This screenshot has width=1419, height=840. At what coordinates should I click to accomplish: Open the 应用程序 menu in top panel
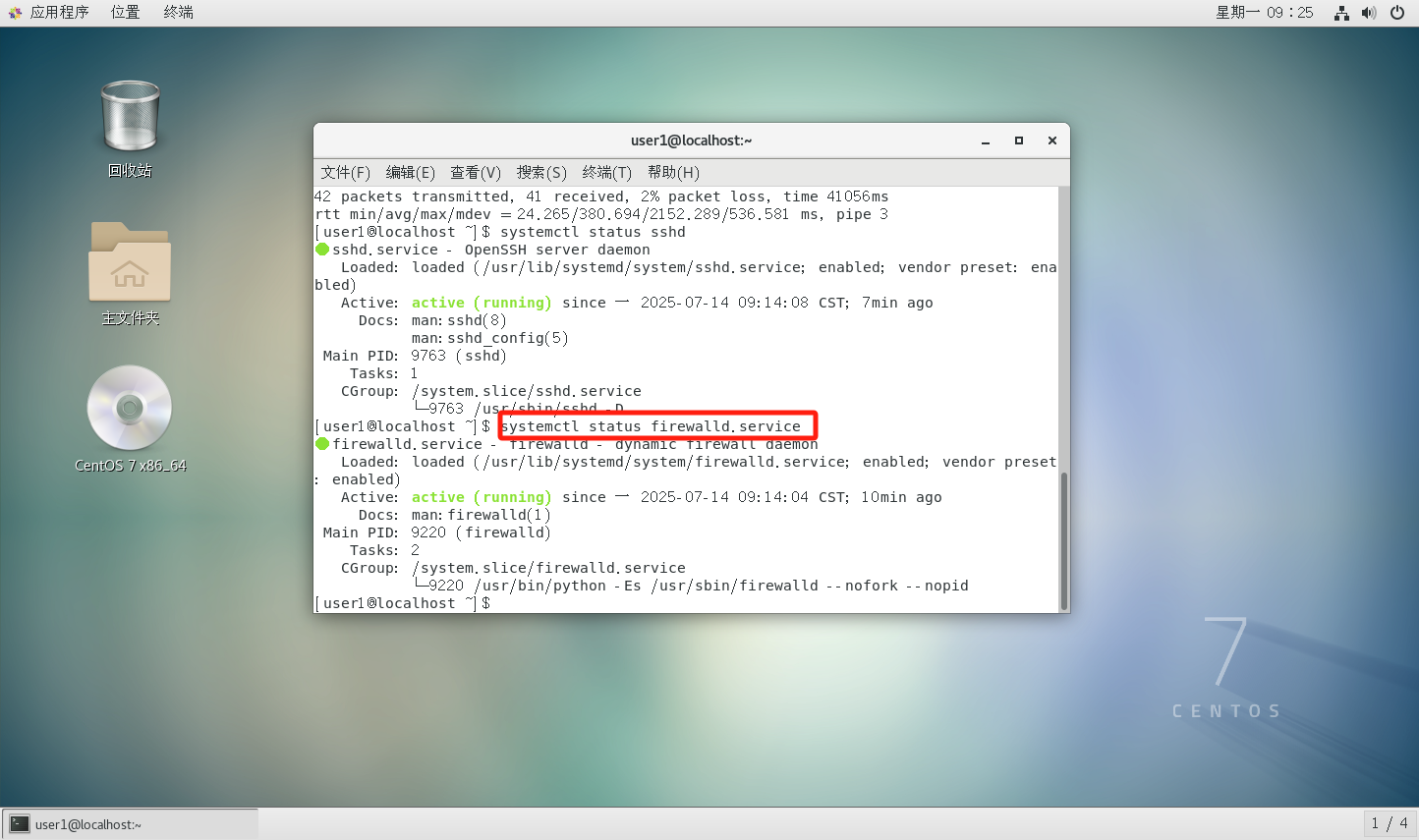(61, 13)
